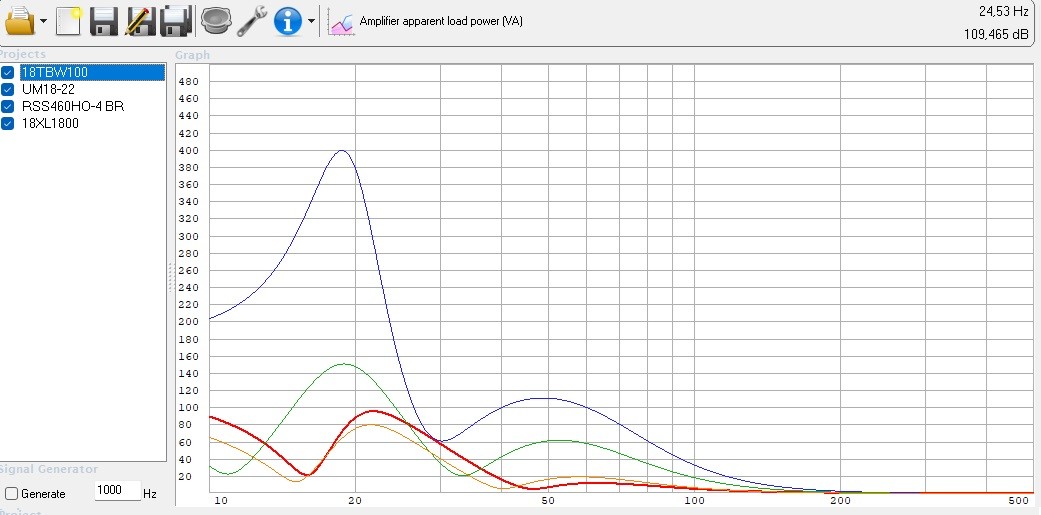Click the graph type chart icon

342,21
